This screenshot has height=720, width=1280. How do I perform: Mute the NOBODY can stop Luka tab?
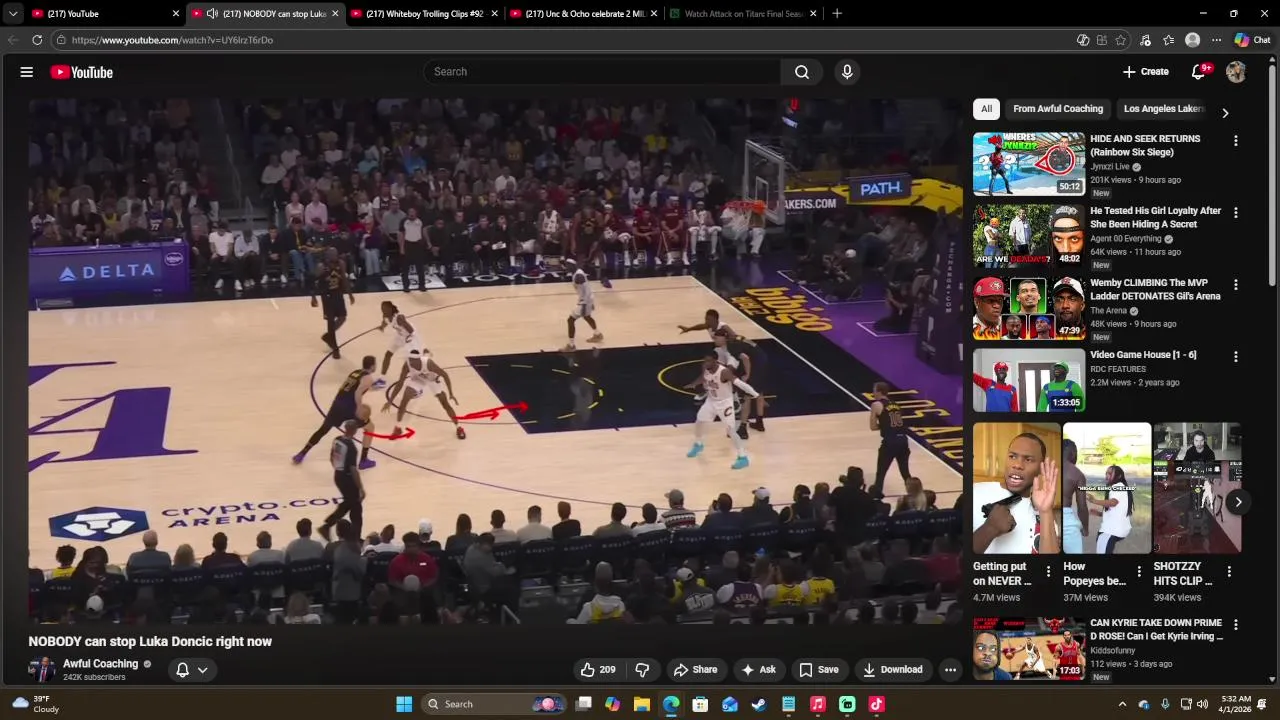pos(212,14)
